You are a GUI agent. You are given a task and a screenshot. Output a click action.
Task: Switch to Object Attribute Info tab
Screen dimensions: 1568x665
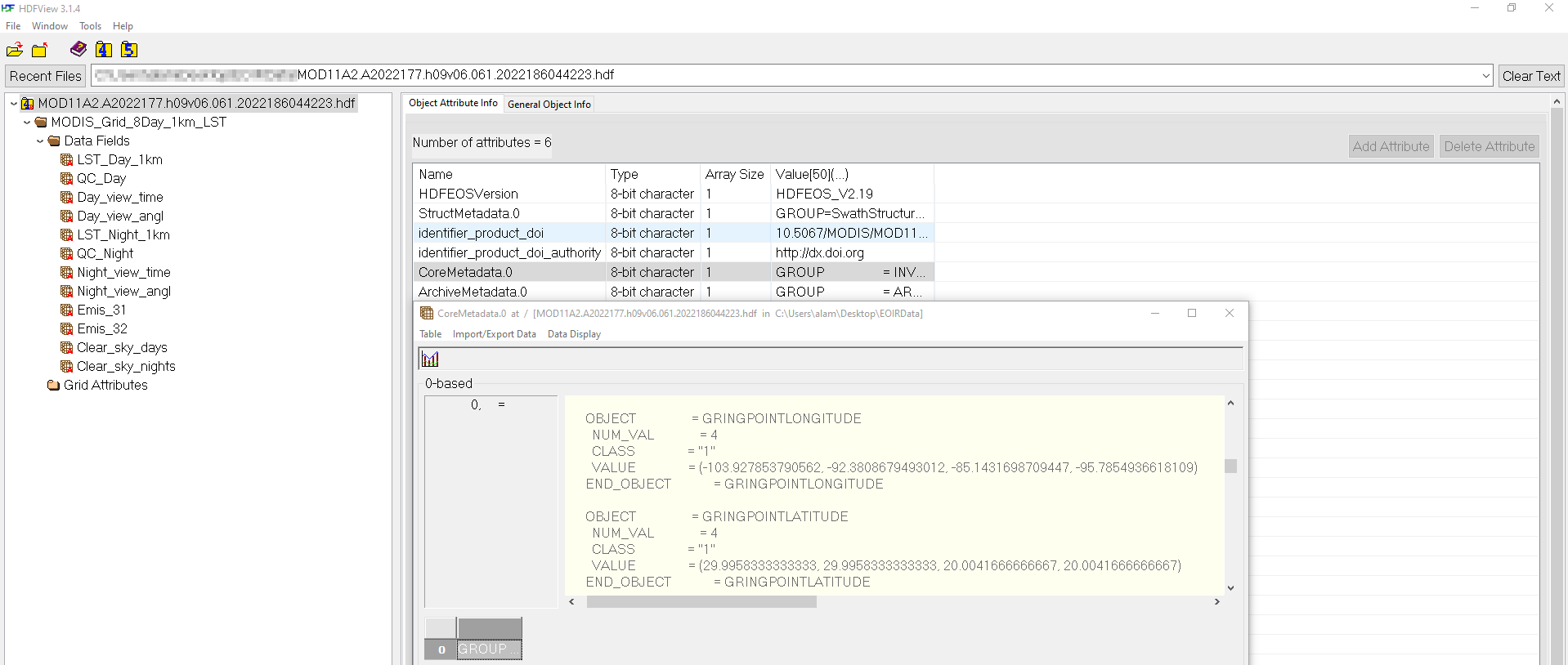coord(453,103)
